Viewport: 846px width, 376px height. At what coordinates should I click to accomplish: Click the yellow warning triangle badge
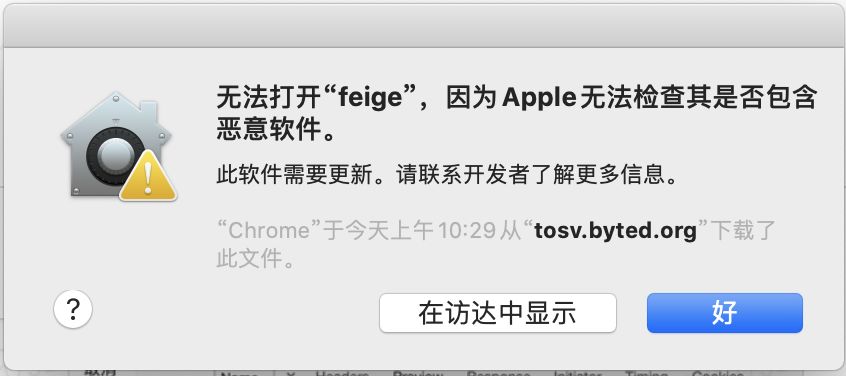148,177
